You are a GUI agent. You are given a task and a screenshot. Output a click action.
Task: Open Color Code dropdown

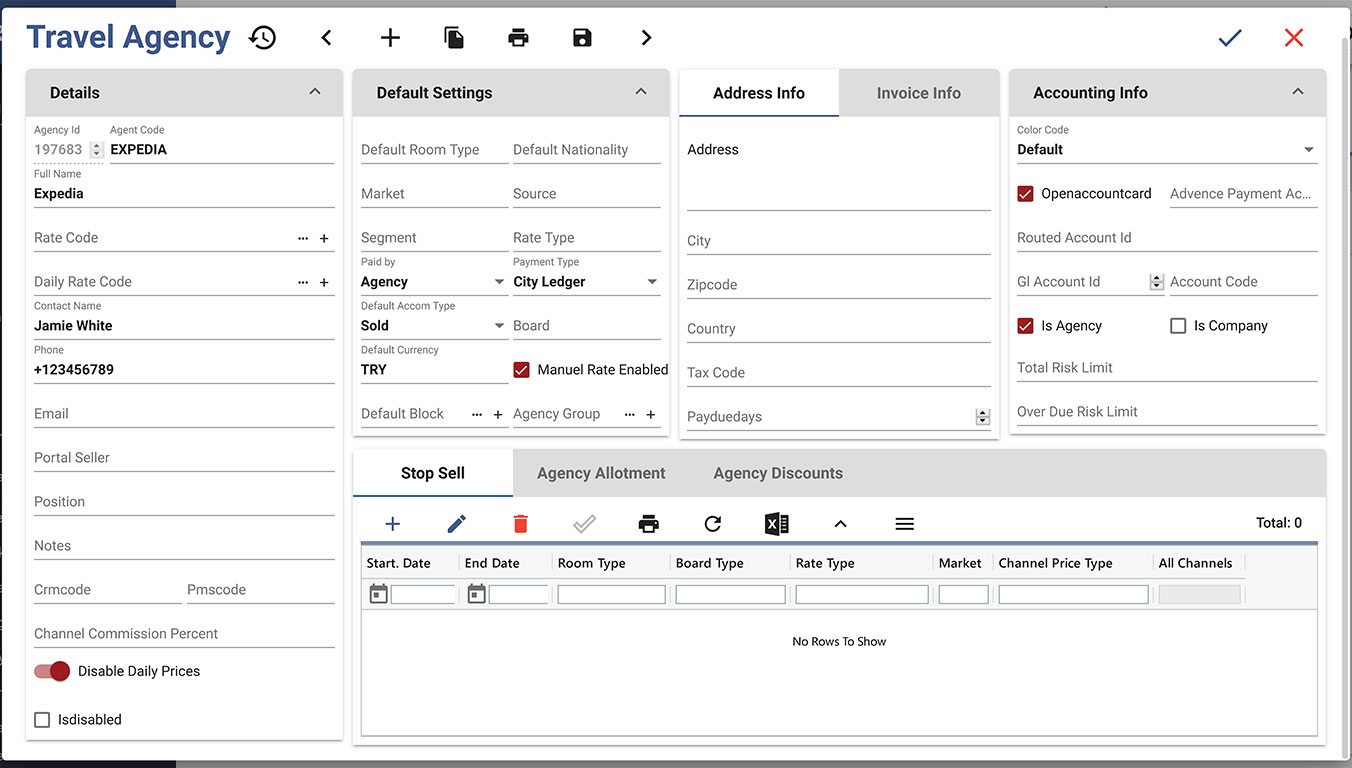coord(1167,150)
